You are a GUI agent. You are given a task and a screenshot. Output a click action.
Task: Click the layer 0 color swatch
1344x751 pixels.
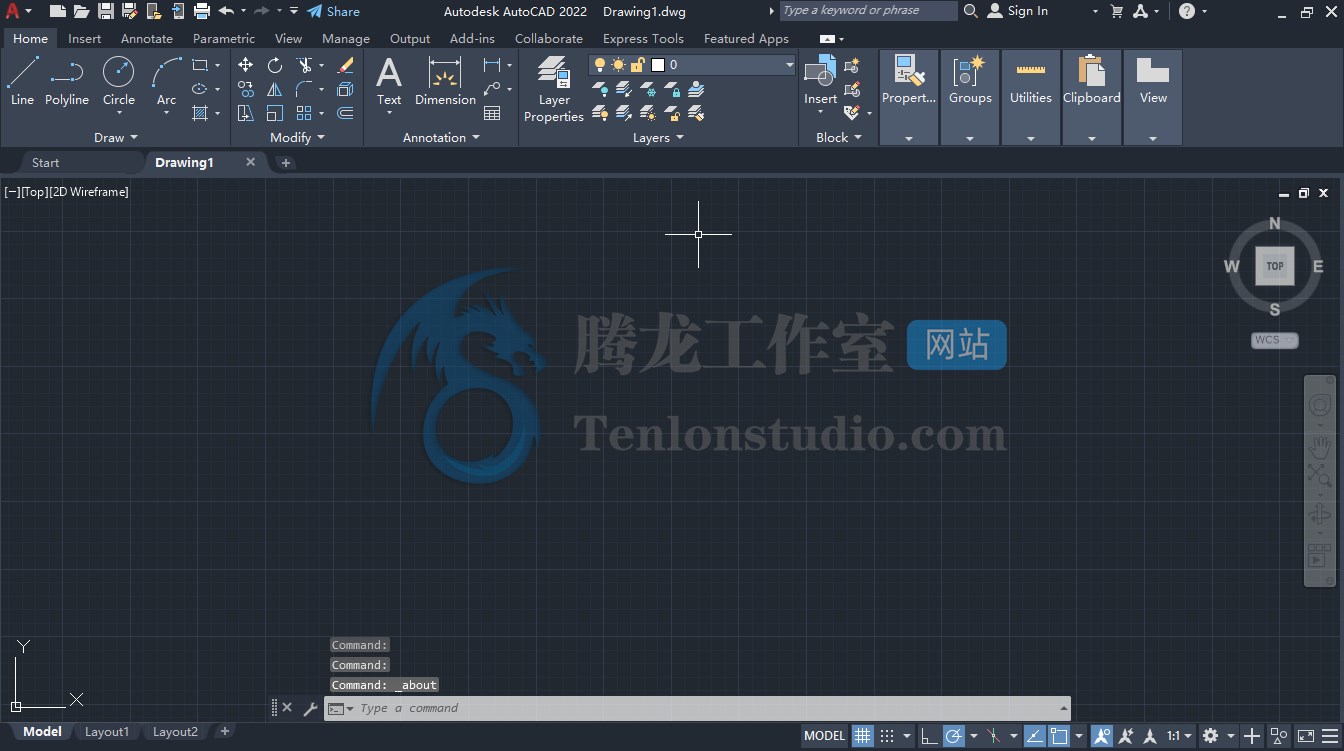pos(658,65)
